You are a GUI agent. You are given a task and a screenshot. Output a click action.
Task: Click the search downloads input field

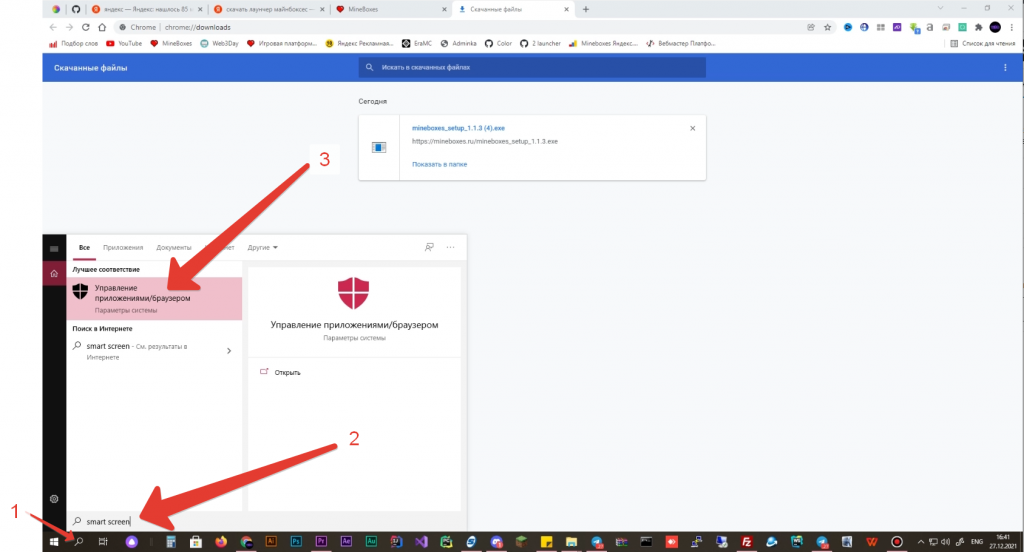tap(532, 68)
